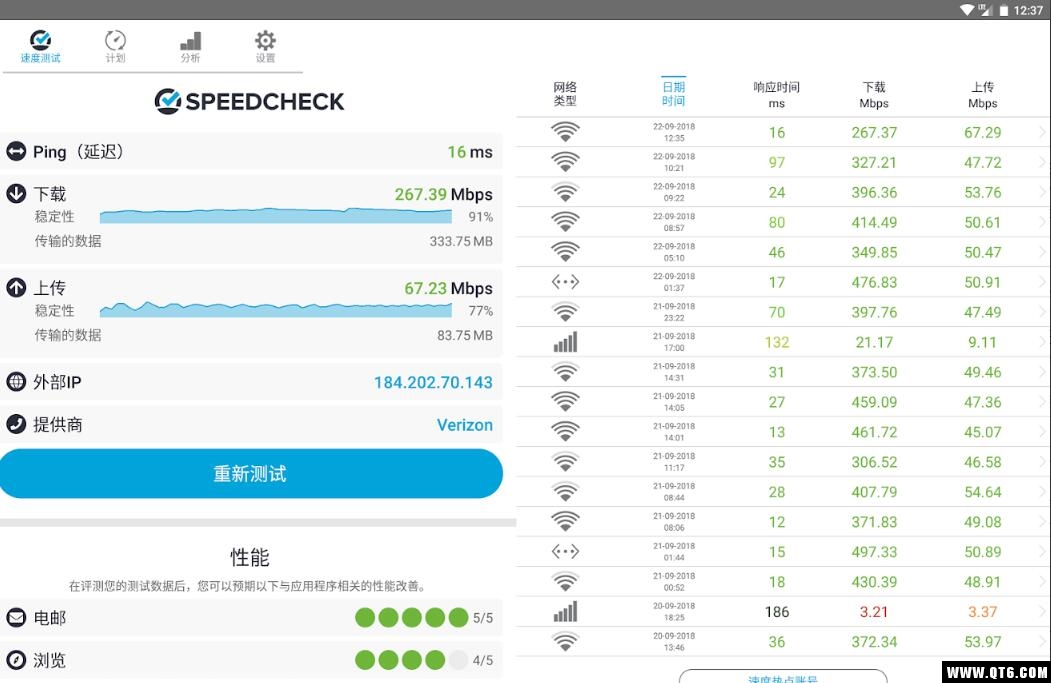Click WiFi icon for 22-09-2018 08:57 test
1051x683 pixels.
(565, 222)
